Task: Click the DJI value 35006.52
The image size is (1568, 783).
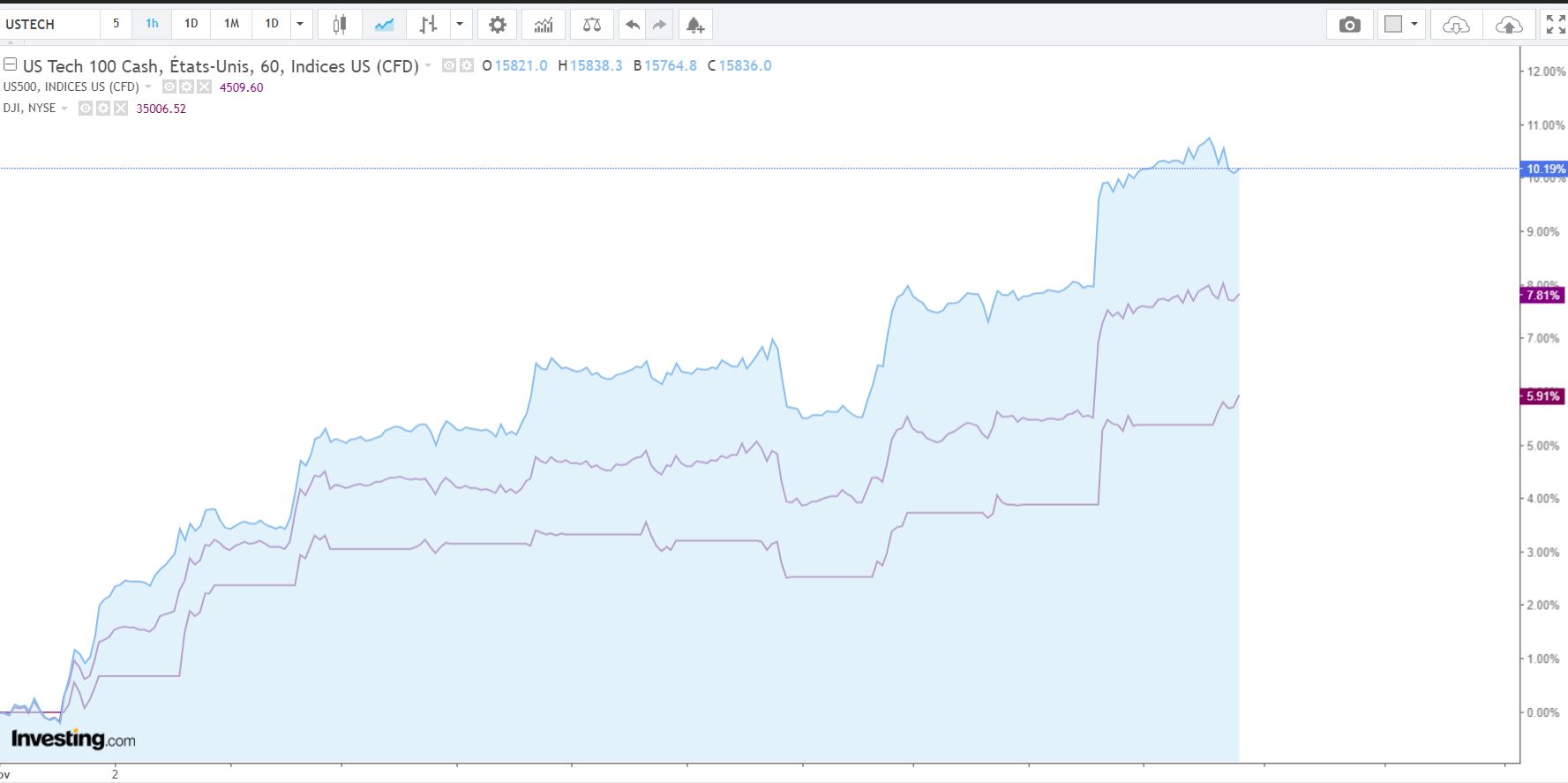Action: [x=161, y=109]
